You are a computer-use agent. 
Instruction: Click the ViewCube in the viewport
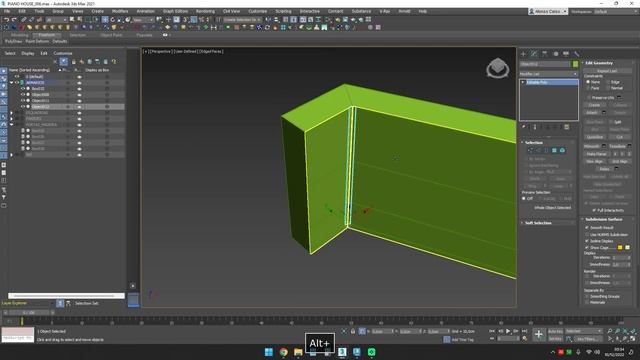point(498,68)
